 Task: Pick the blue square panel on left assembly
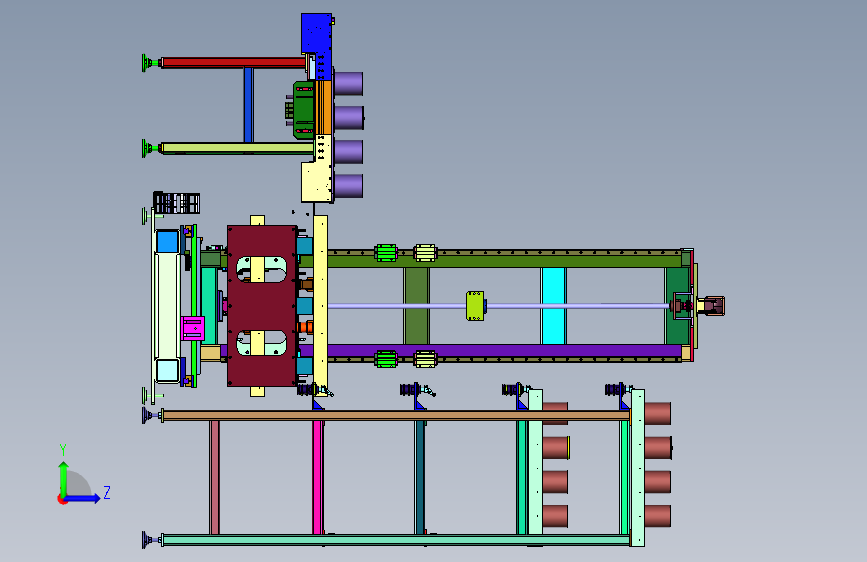[168, 242]
